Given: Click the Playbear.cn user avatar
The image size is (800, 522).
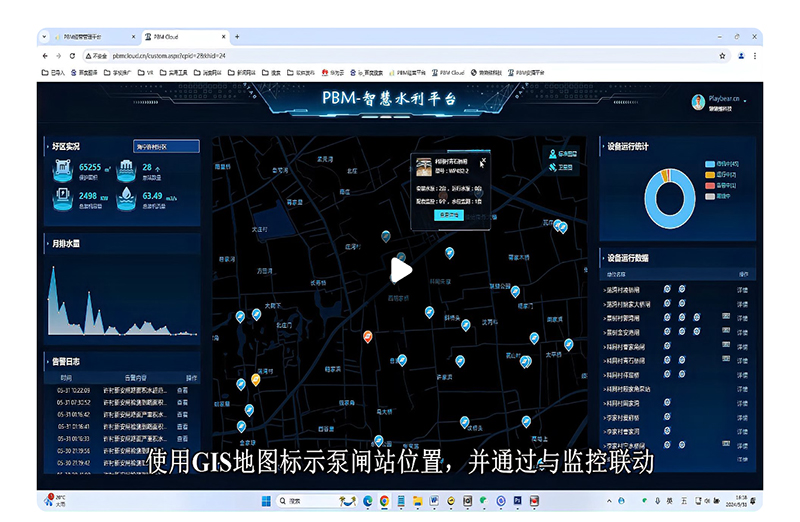Looking at the screenshot, I should click(x=698, y=102).
